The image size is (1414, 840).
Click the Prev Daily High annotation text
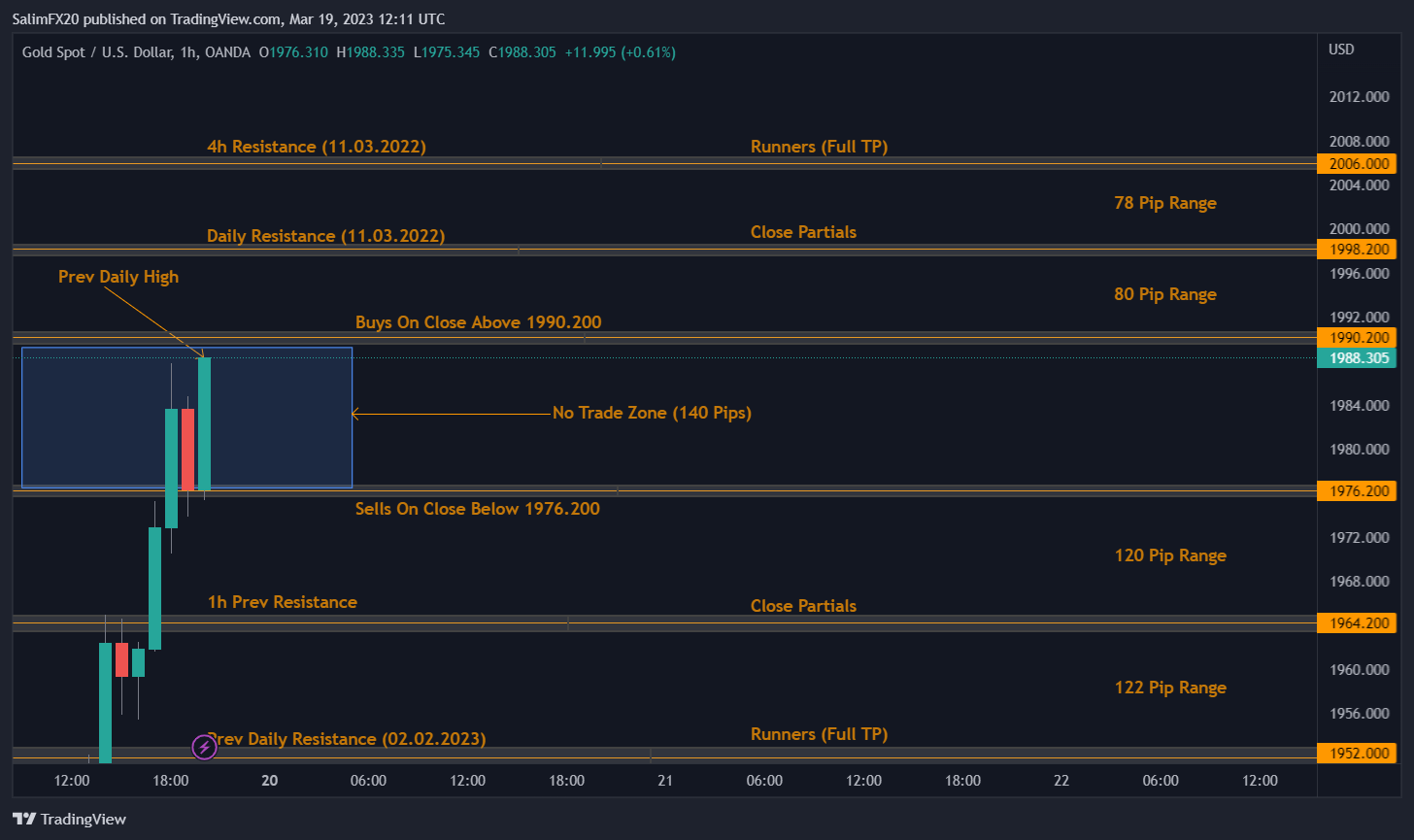pyautogui.click(x=118, y=276)
